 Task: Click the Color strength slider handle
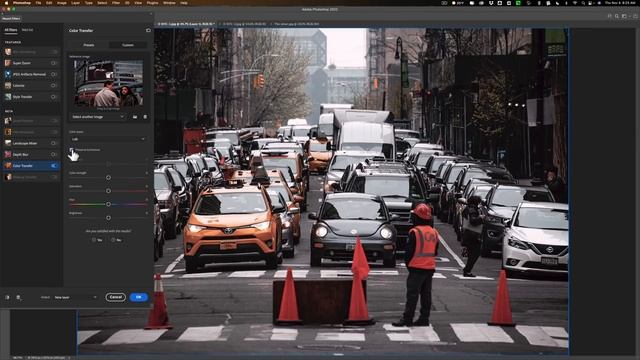click(108, 178)
